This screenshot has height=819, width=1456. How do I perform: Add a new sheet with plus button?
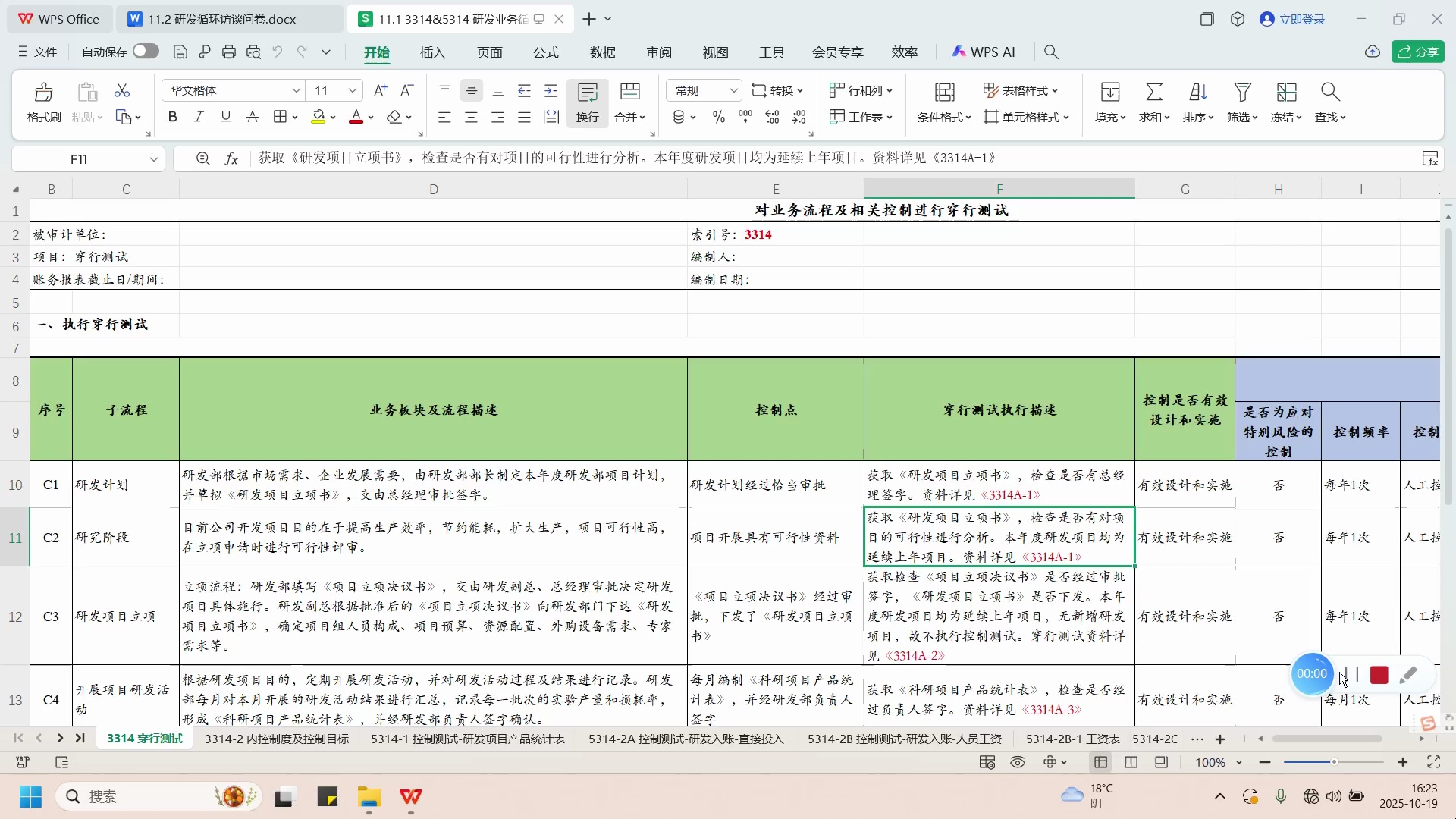[x=1220, y=739]
